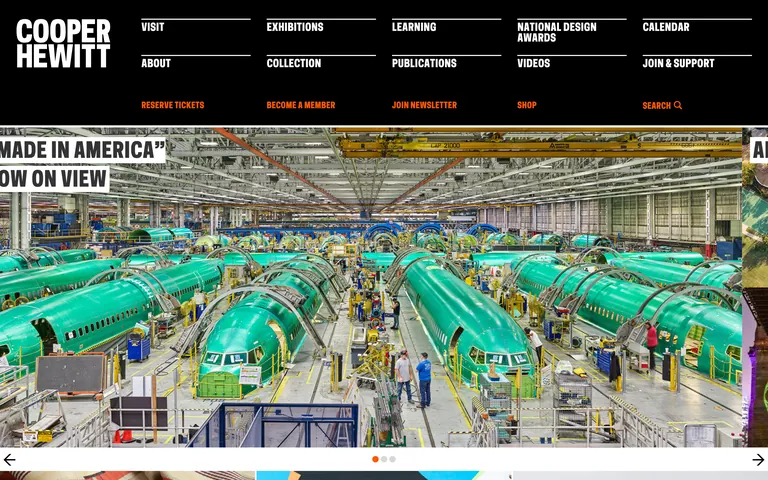Open the Videos menu item

533,63
